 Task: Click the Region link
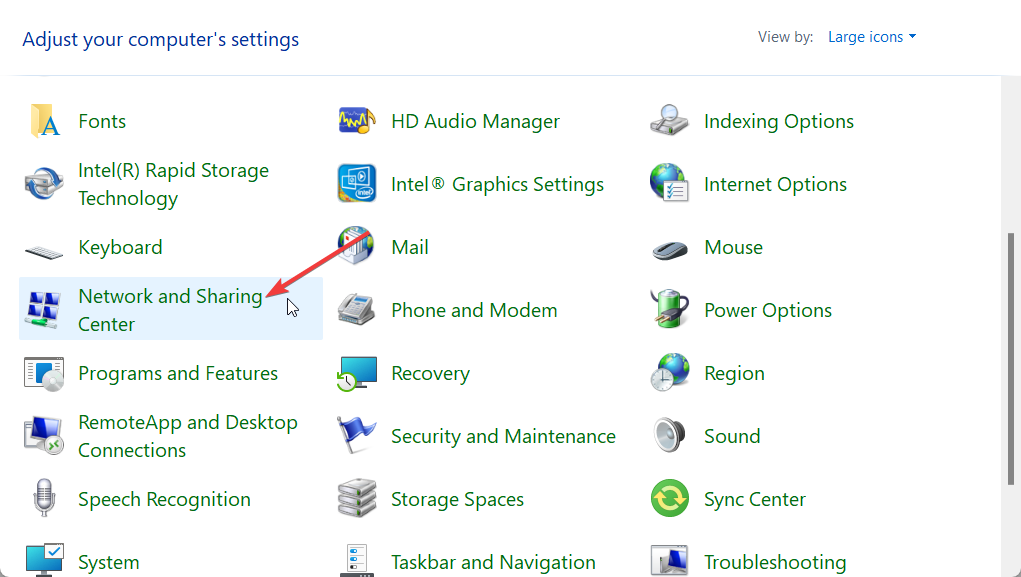coord(734,373)
